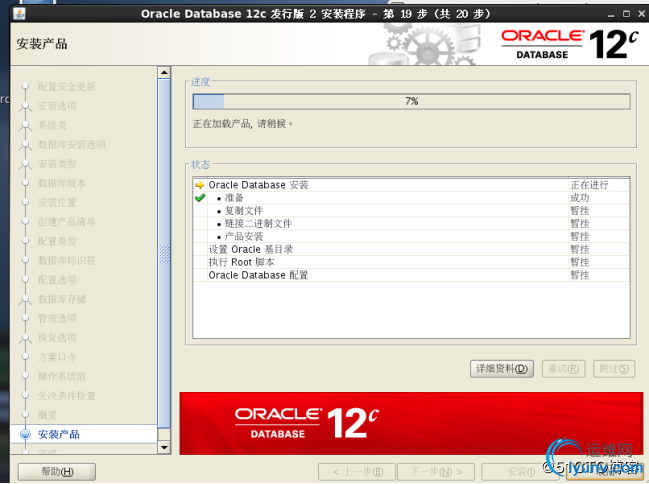Select the 恢复选项 step
The image size is (649, 484).
(x=57, y=338)
